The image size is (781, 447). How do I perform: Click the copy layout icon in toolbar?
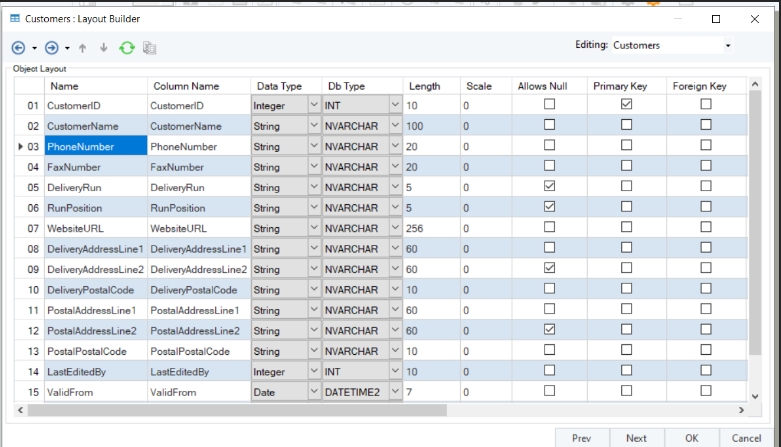click(150, 47)
